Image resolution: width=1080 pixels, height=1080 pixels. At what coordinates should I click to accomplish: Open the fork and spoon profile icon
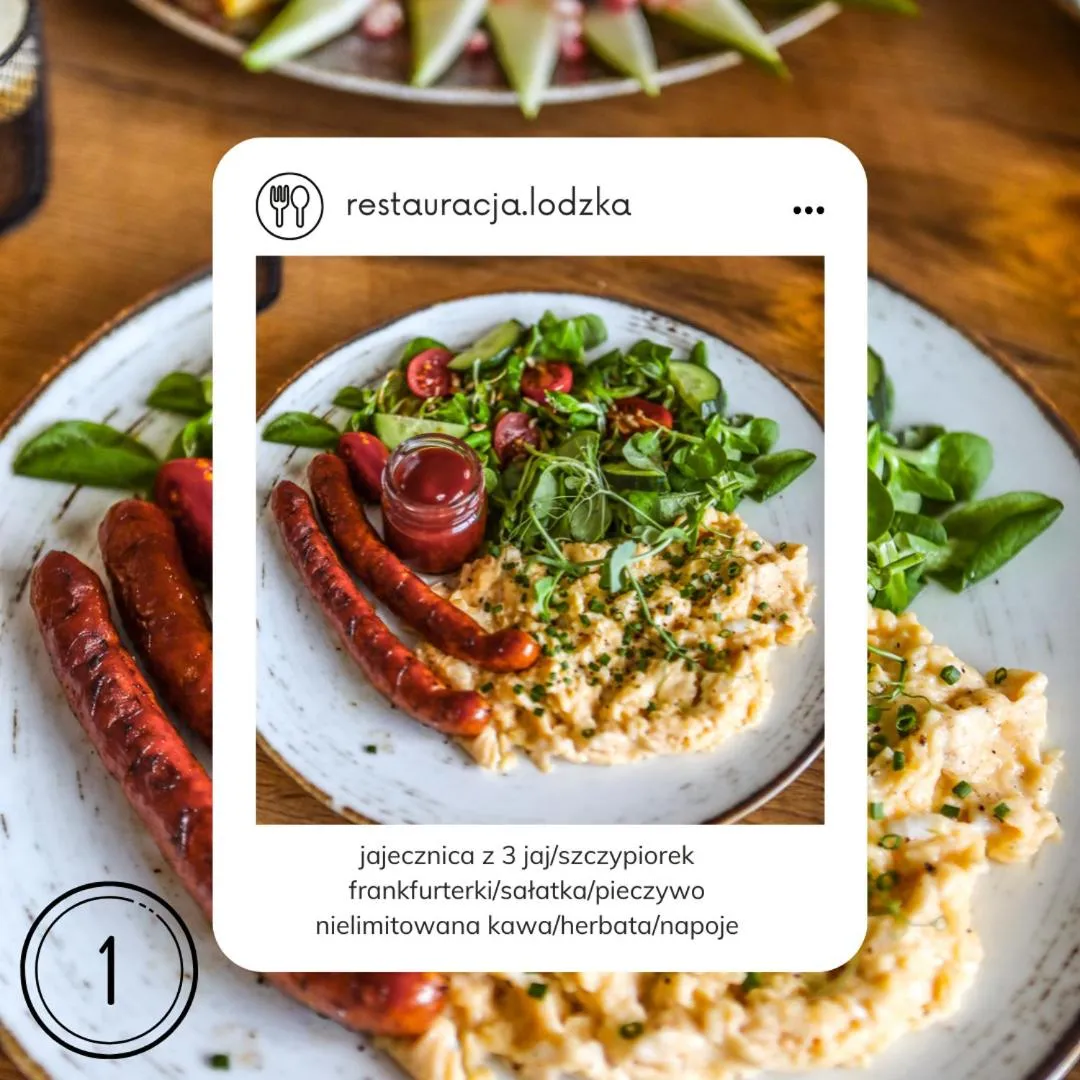coord(289,206)
